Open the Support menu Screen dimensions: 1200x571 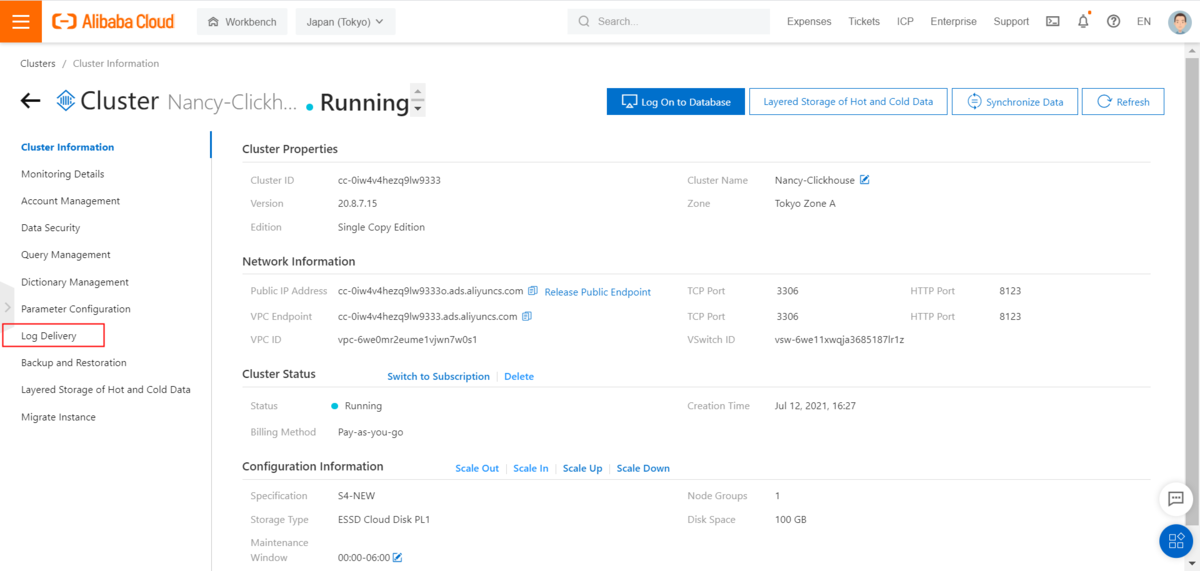pyautogui.click(x=1011, y=21)
